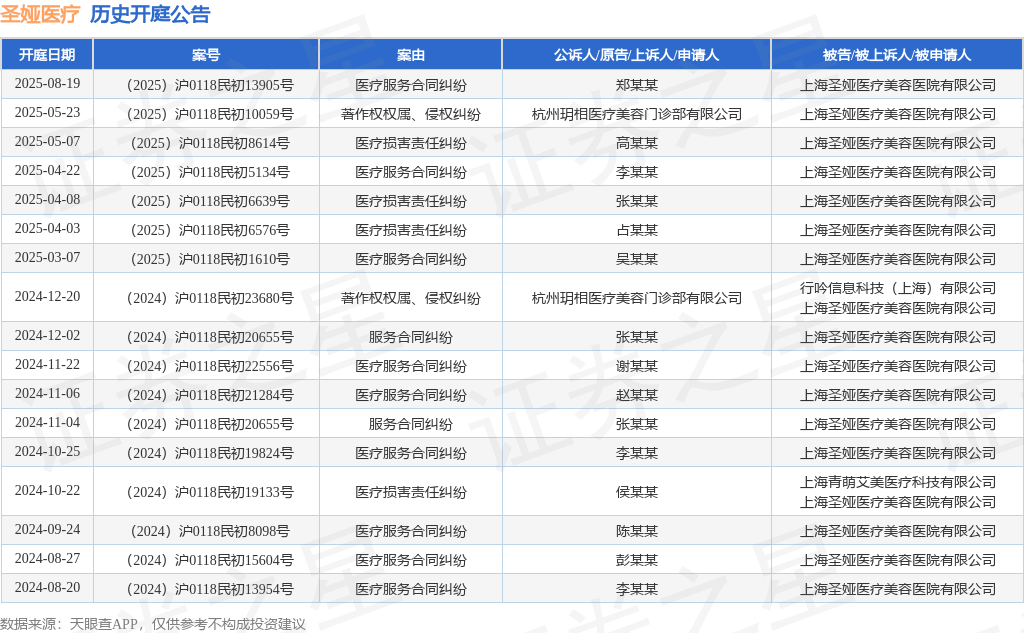
Task: Click case number 沪0118民初8614号
Action: point(234,143)
